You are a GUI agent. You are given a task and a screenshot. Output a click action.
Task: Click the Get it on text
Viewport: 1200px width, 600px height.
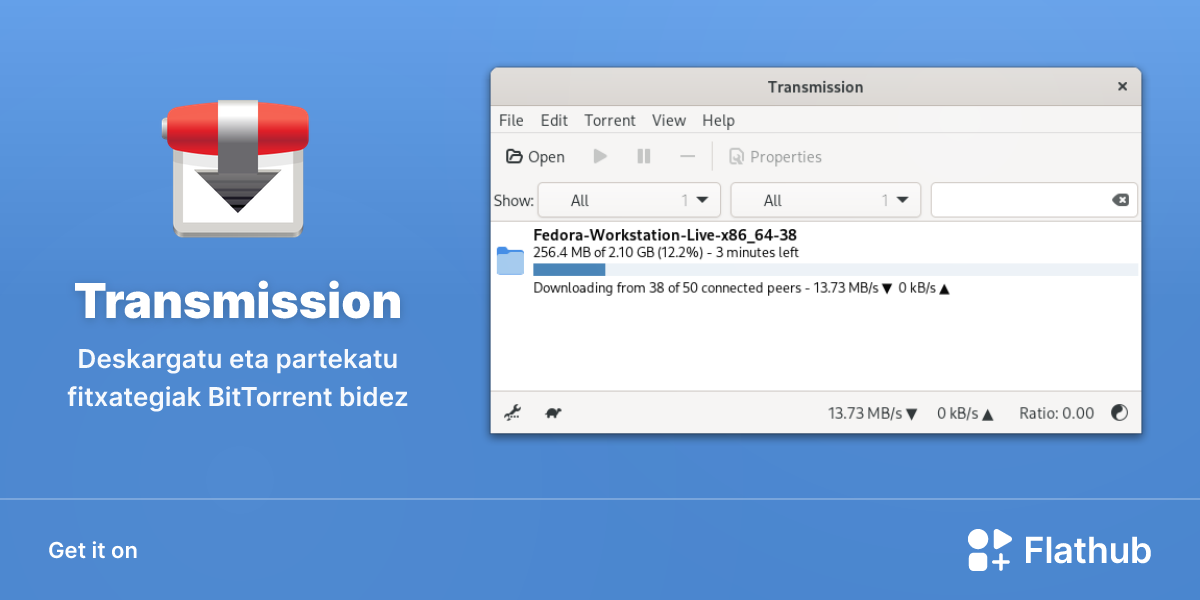click(93, 550)
